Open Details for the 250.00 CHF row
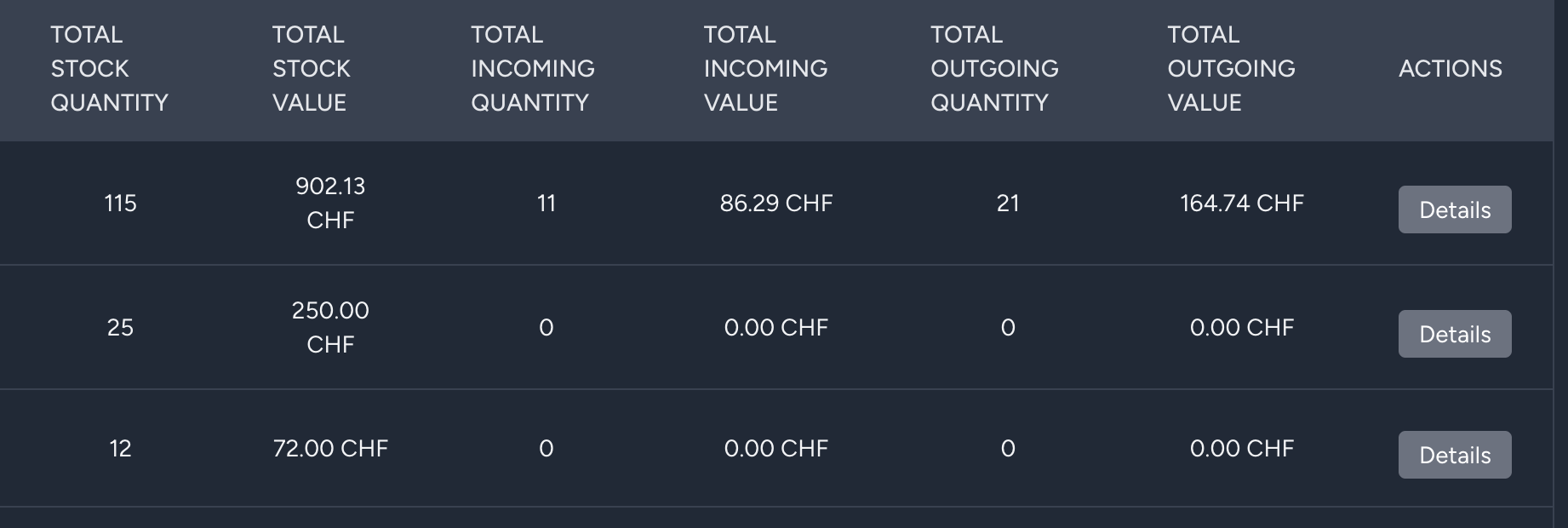Image resolution: width=1568 pixels, height=528 pixels. (x=1454, y=334)
